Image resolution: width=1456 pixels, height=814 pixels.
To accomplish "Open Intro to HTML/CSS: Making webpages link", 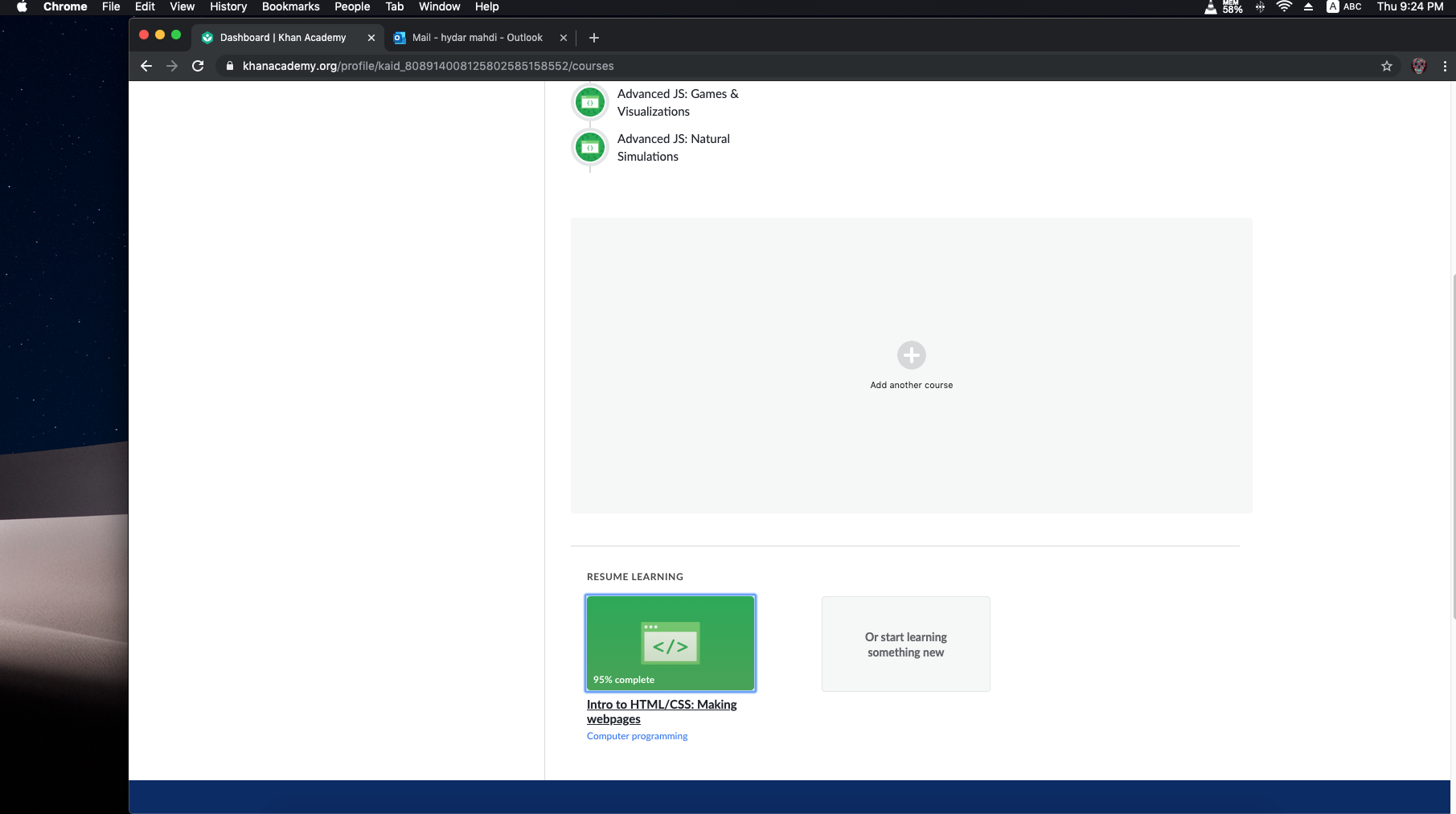I will pyautogui.click(x=662, y=712).
